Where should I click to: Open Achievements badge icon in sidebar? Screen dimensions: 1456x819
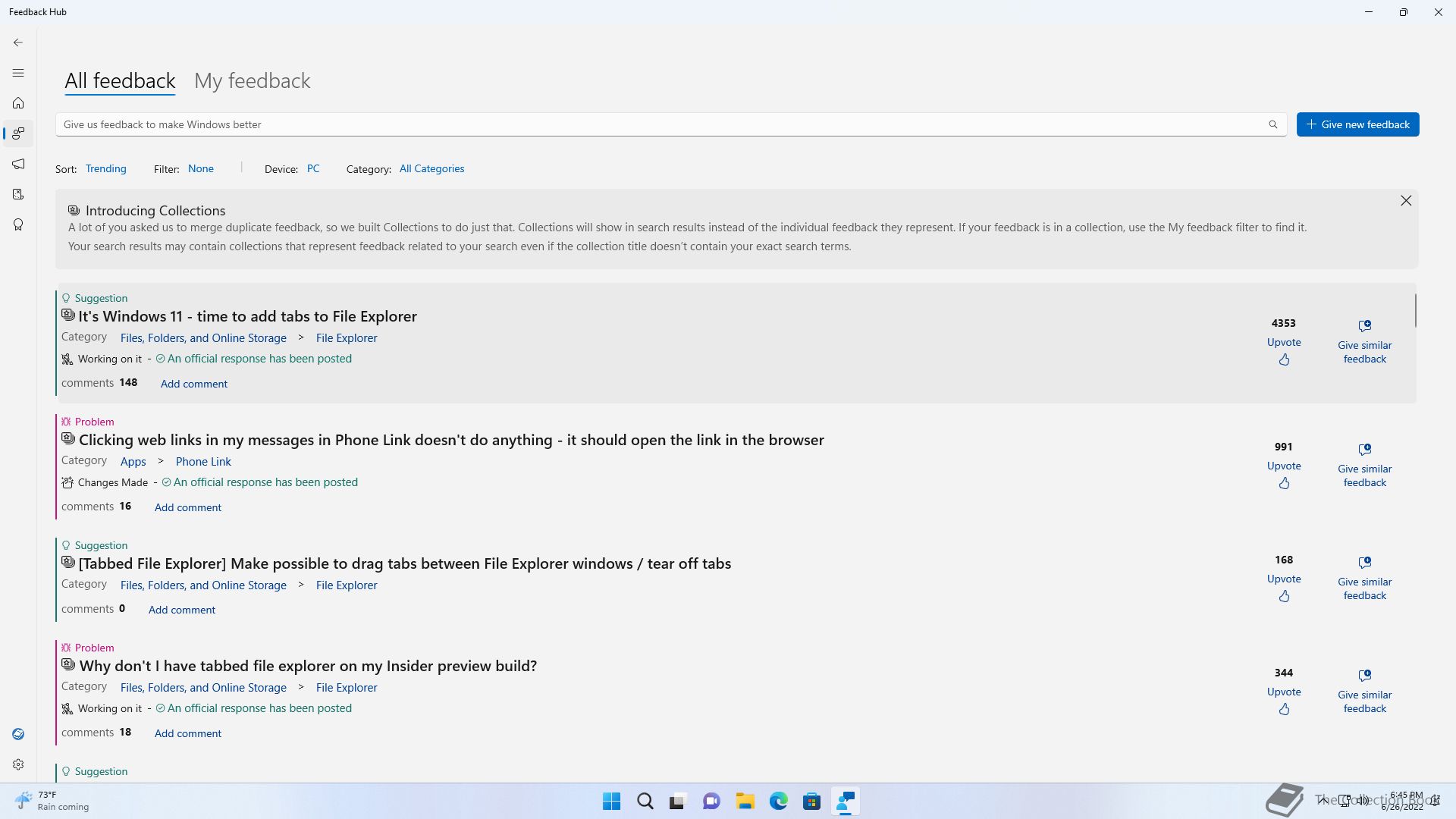18,224
